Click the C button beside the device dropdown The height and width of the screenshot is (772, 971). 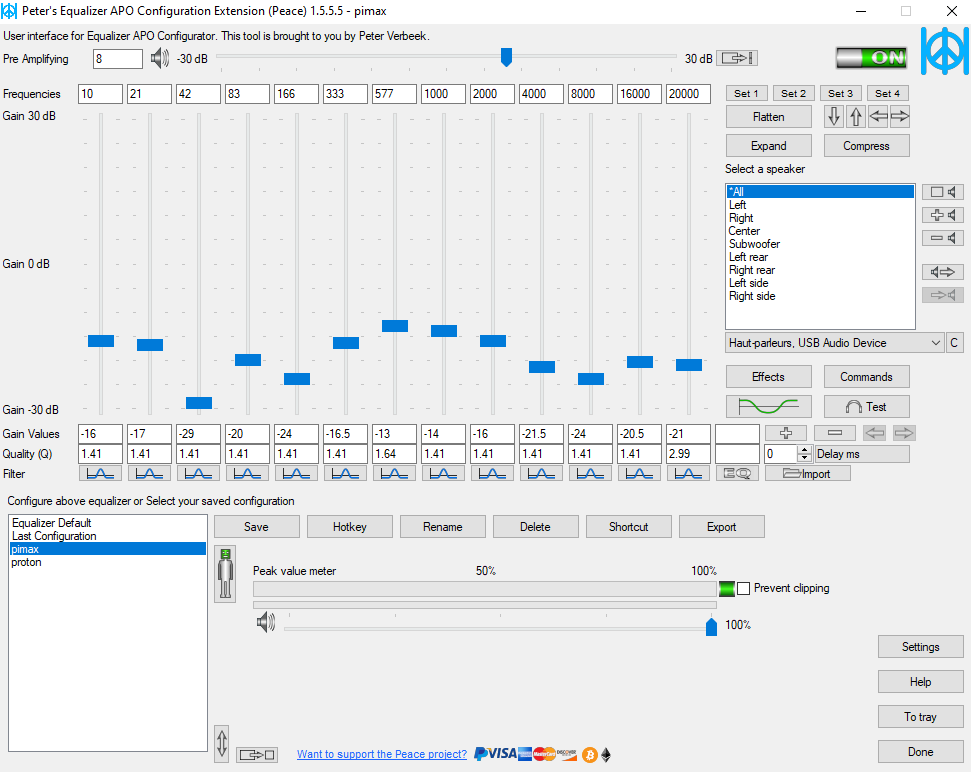(x=954, y=343)
